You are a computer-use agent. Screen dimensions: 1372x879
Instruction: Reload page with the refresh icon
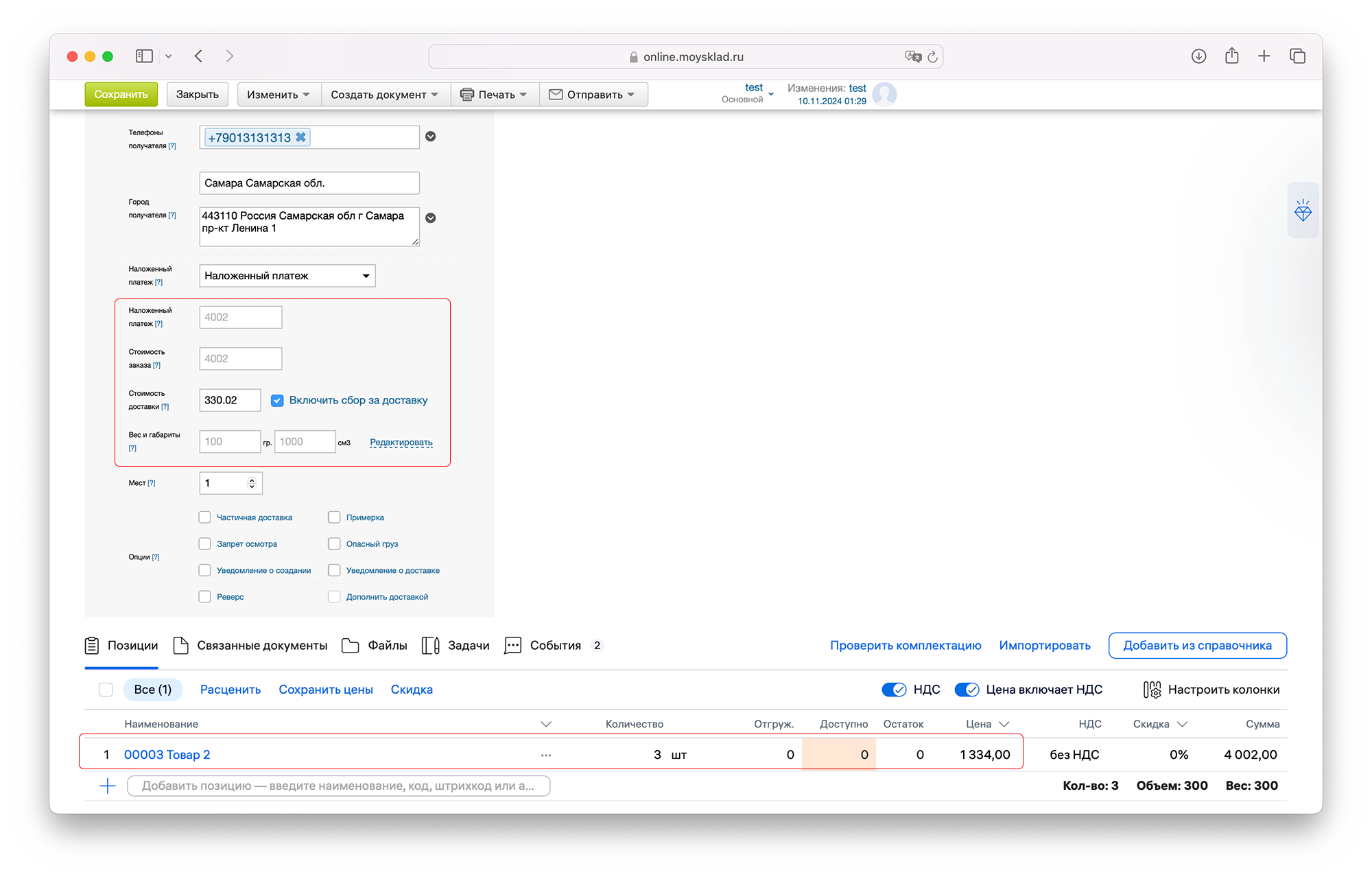[932, 57]
